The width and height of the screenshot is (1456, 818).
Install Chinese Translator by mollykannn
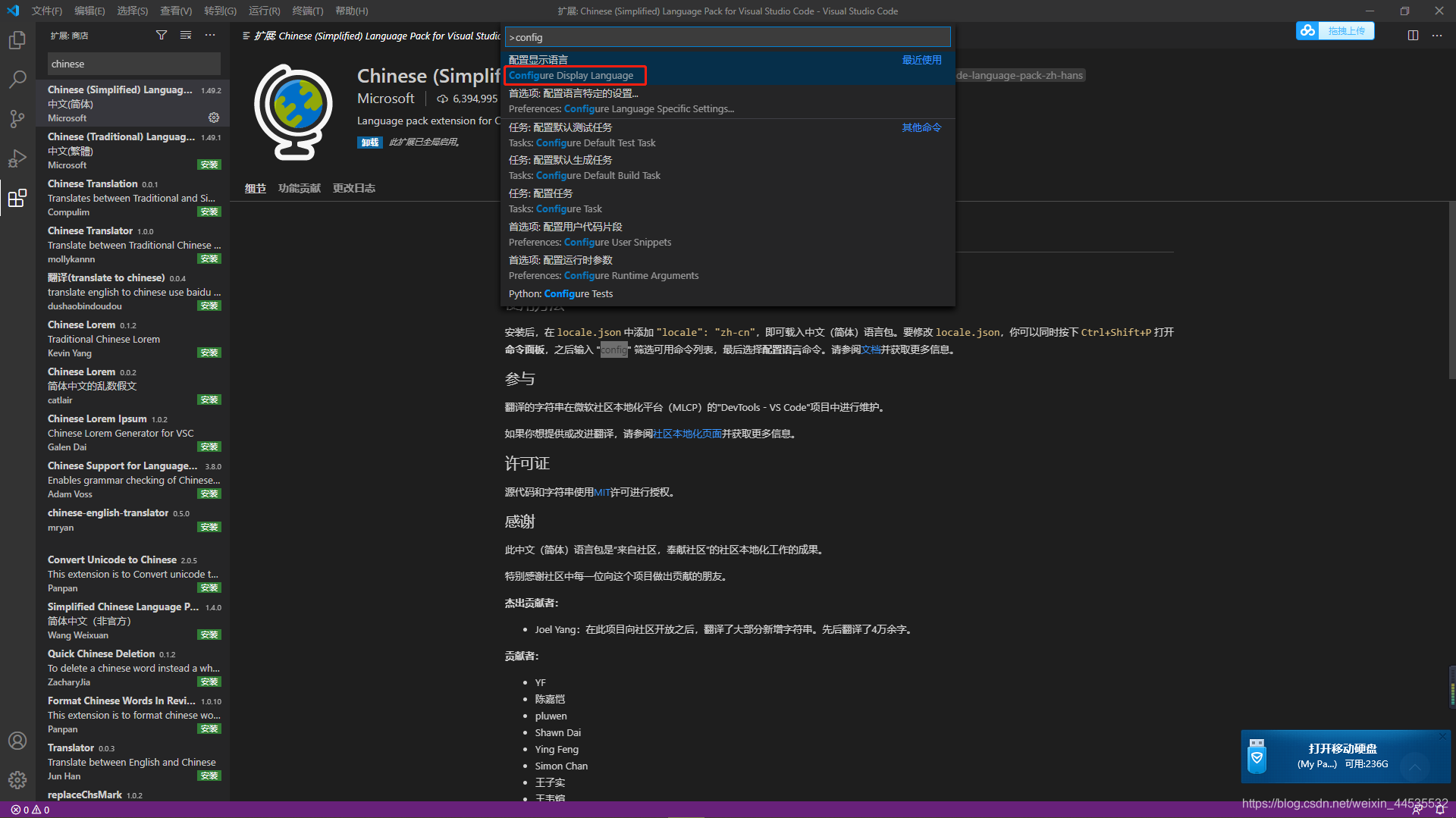tap(209, 259)
